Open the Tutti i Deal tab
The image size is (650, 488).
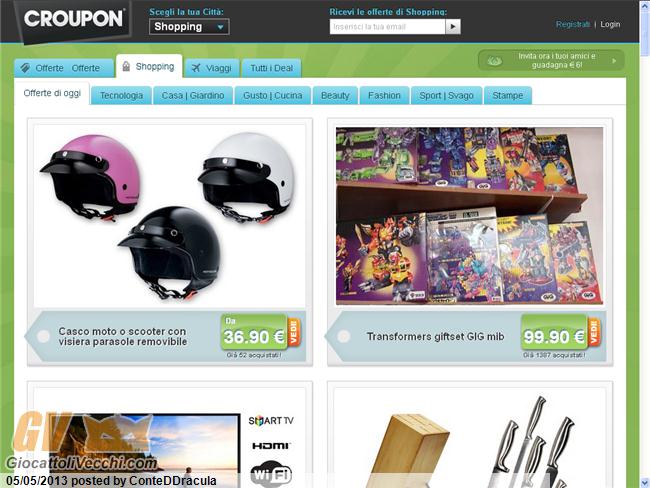coord(272,68)
